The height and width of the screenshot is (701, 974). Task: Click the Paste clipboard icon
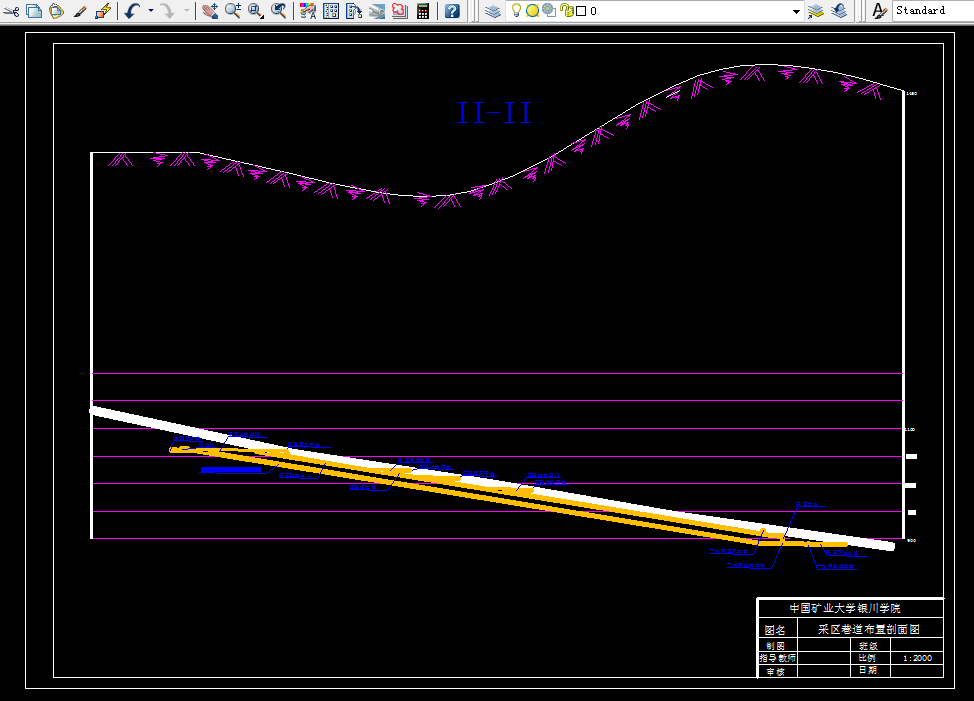pos(57,11)
